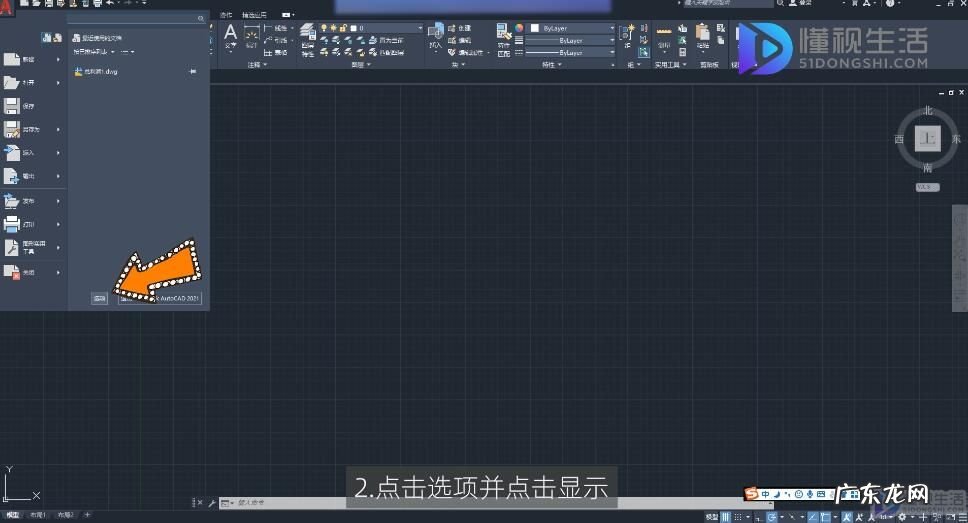Pin the recent drawing file
This screenshot has width=968, height=523.
(193, 72)
